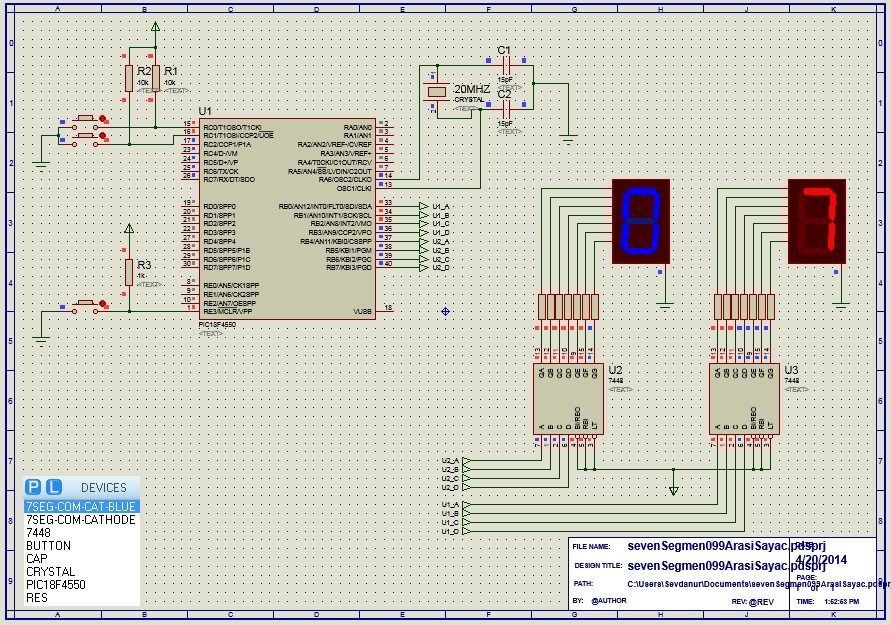Click the PATH value in title block
The height and width of the screenshot is (625, 891).
click(759, 584)
